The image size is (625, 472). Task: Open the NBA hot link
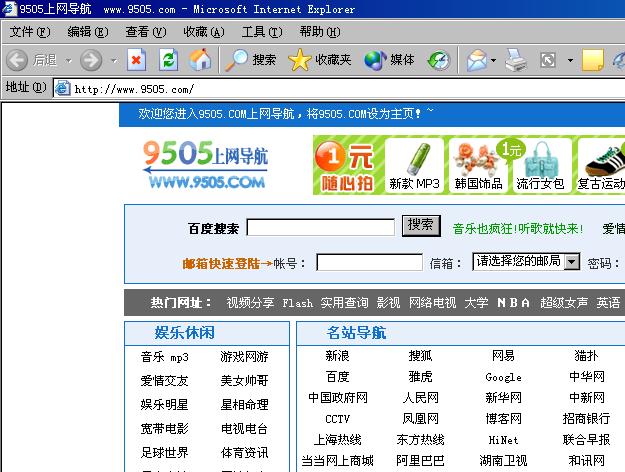click(513, 303)
